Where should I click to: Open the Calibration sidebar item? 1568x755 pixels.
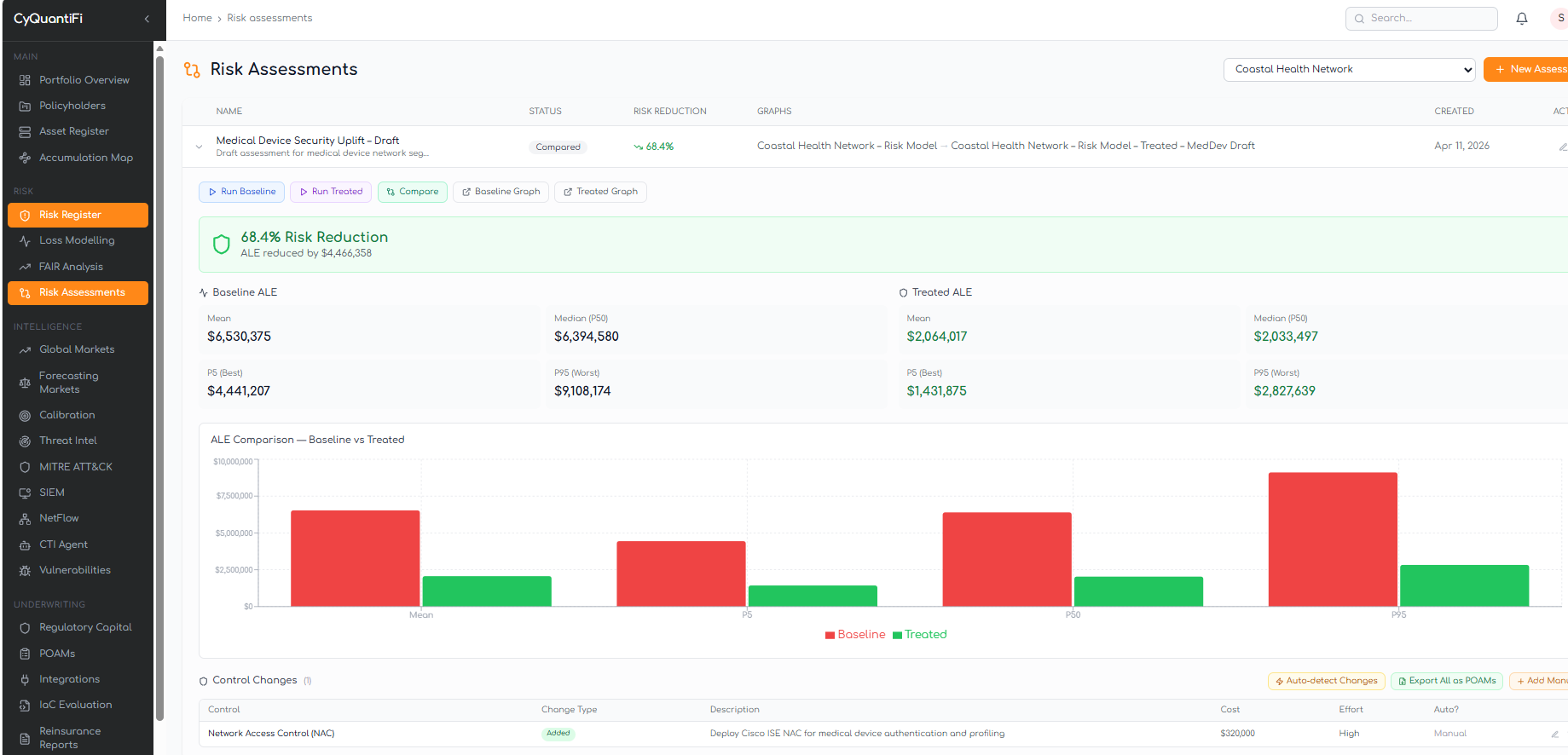coord(67,415)
